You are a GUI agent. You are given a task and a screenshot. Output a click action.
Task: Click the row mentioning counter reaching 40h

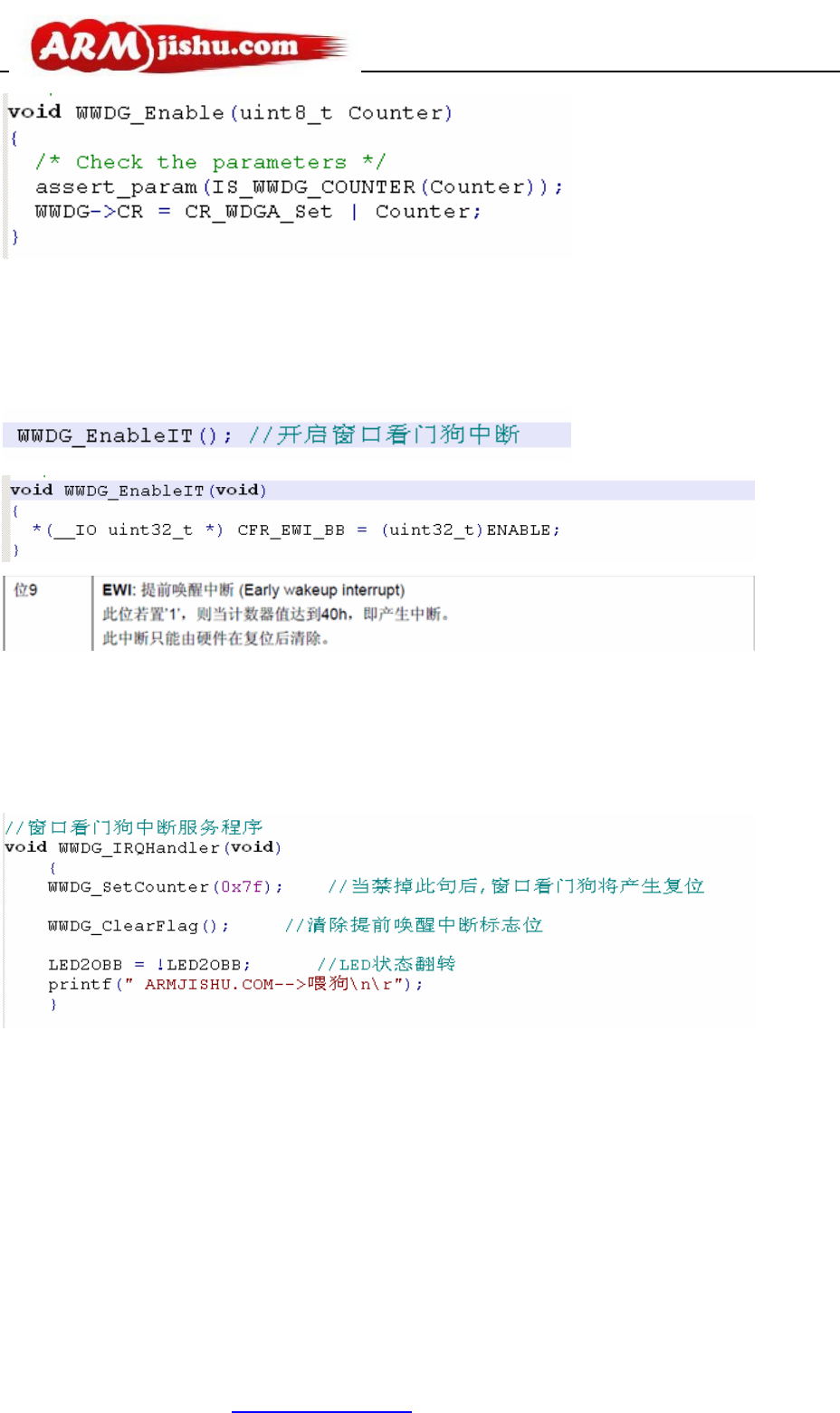(276, 615)
